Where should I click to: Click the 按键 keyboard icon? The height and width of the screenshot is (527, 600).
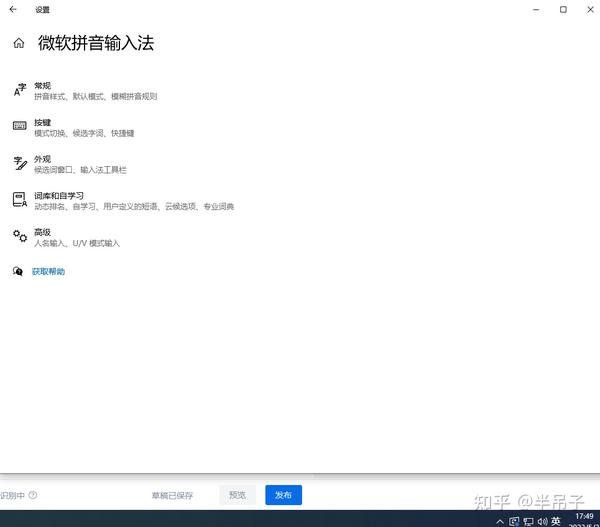pos(20,126)
